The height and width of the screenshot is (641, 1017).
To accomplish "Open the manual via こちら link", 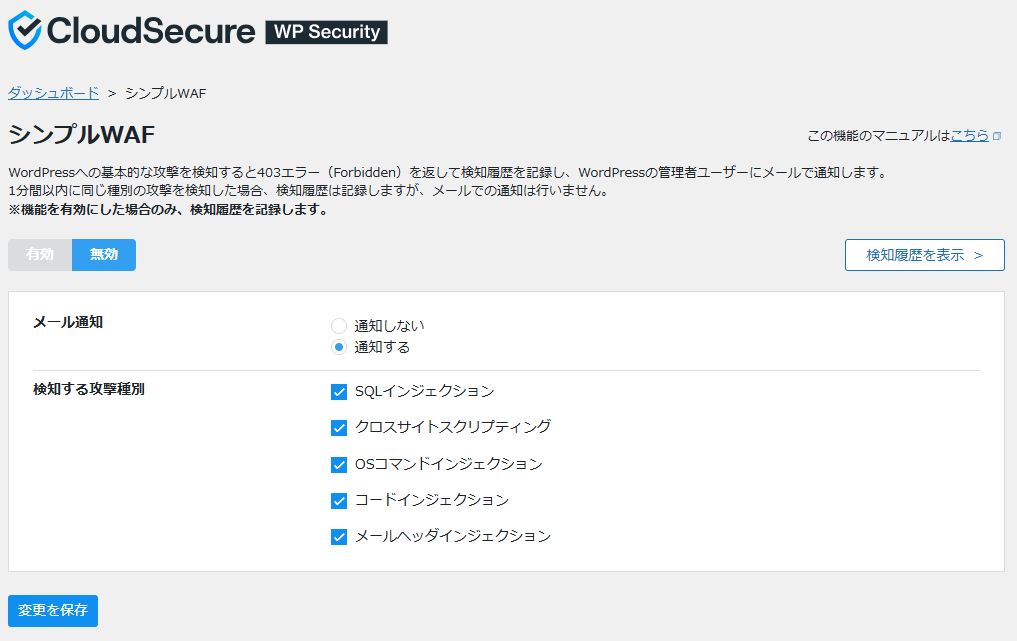I will point(972,135).
